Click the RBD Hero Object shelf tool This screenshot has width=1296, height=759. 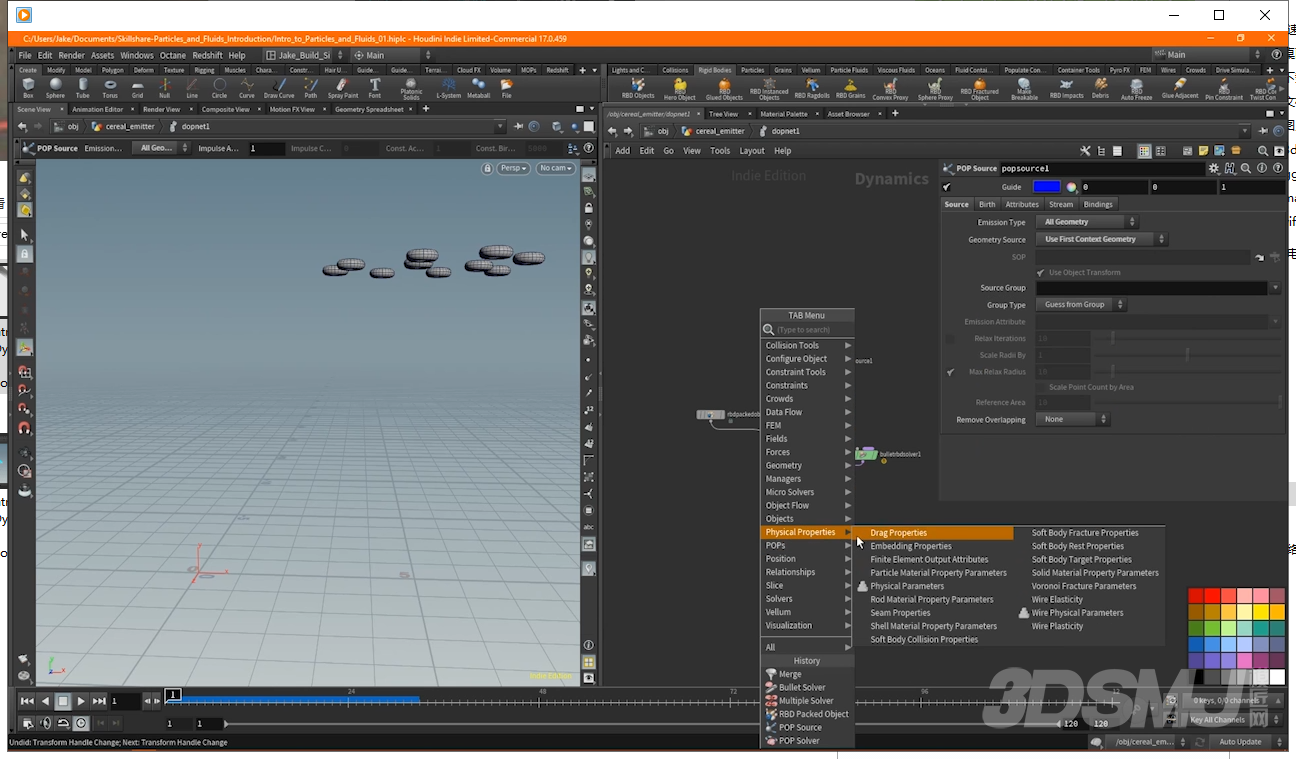click(680, 90)
